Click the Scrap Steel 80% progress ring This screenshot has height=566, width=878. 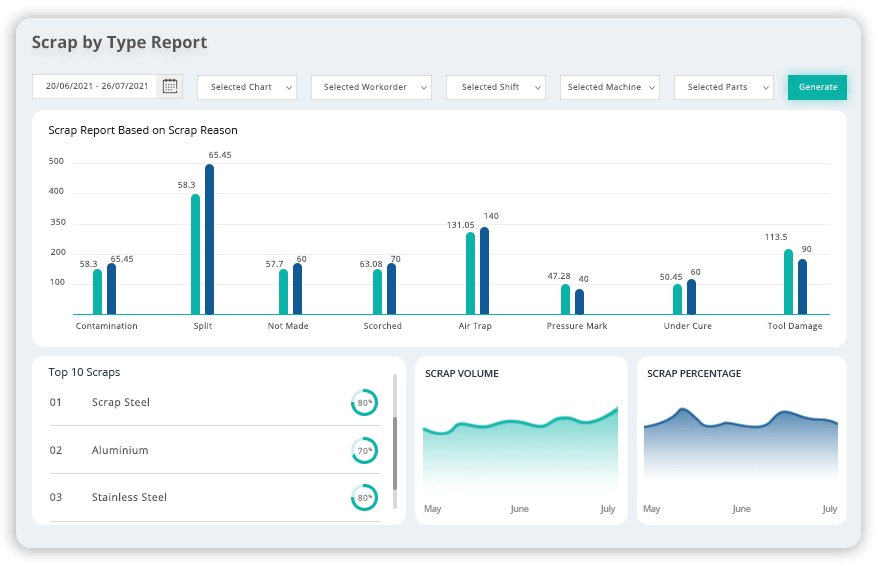[x=364, y=403]
